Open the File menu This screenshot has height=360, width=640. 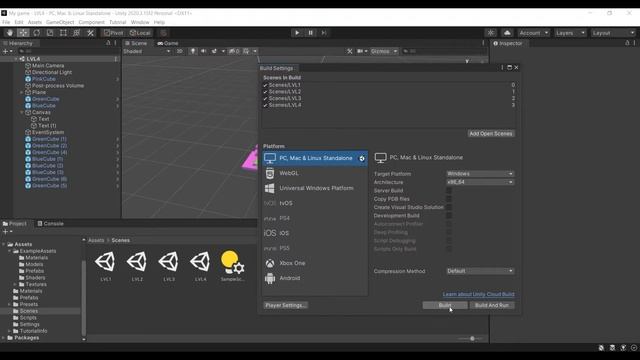pyautogui.click(x=6, y=22)
